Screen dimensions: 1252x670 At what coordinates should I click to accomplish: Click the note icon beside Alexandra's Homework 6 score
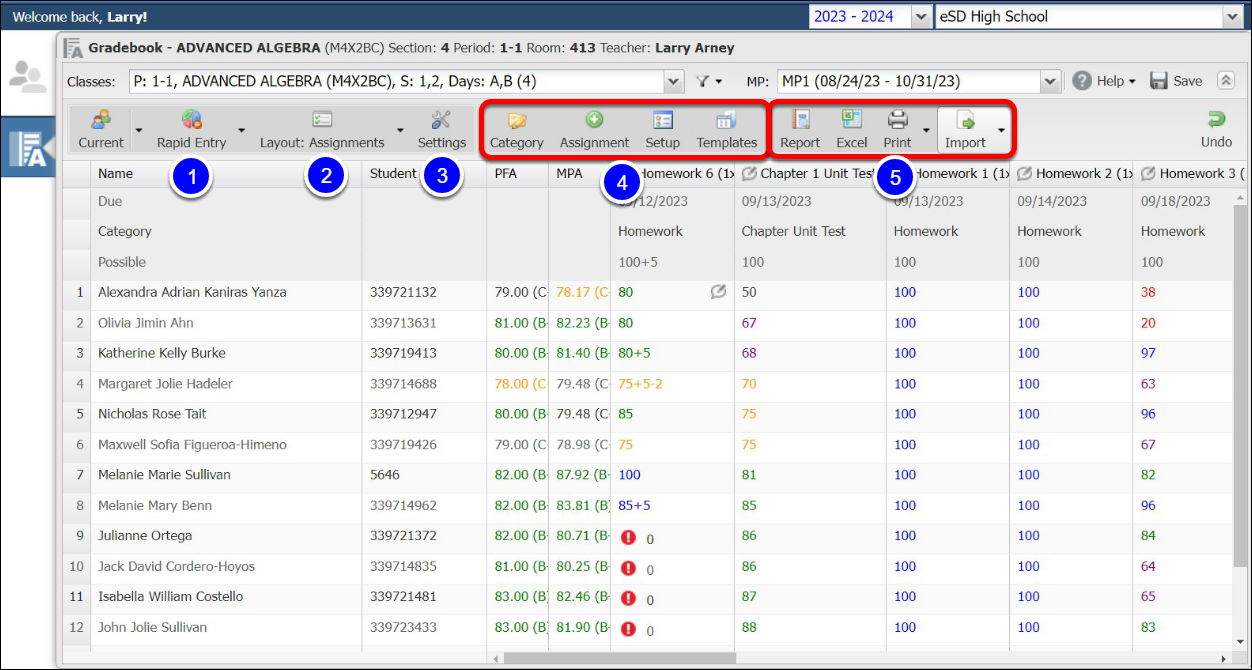(x=718, y=292)
